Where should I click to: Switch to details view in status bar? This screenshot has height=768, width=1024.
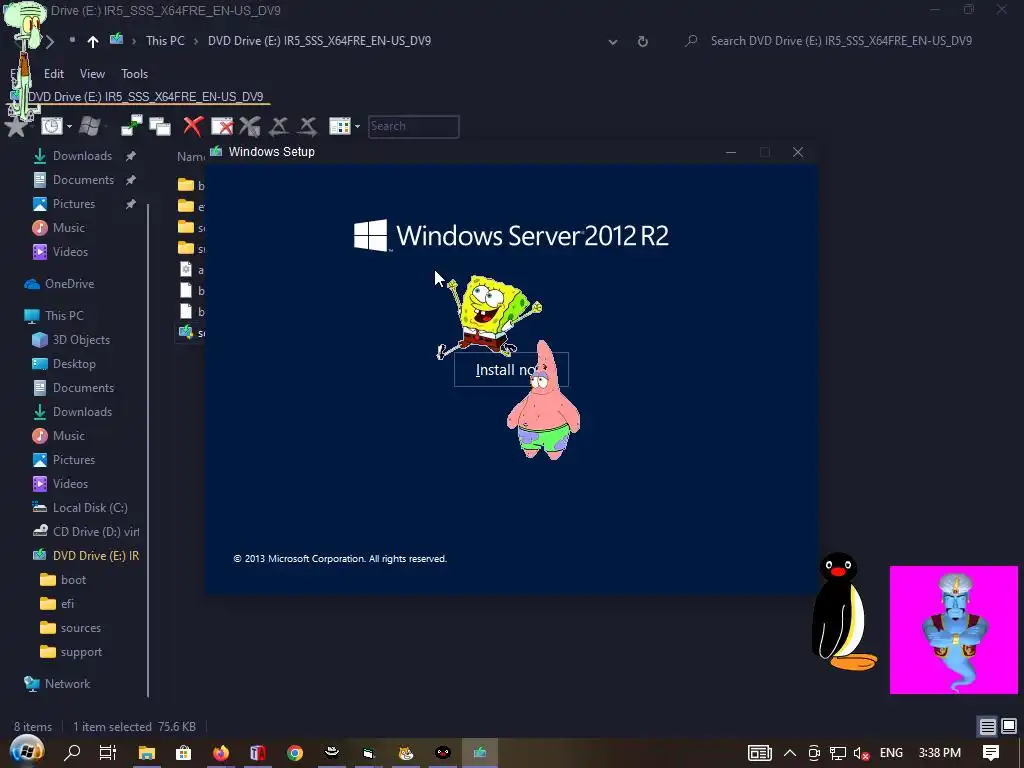point(987,726)
